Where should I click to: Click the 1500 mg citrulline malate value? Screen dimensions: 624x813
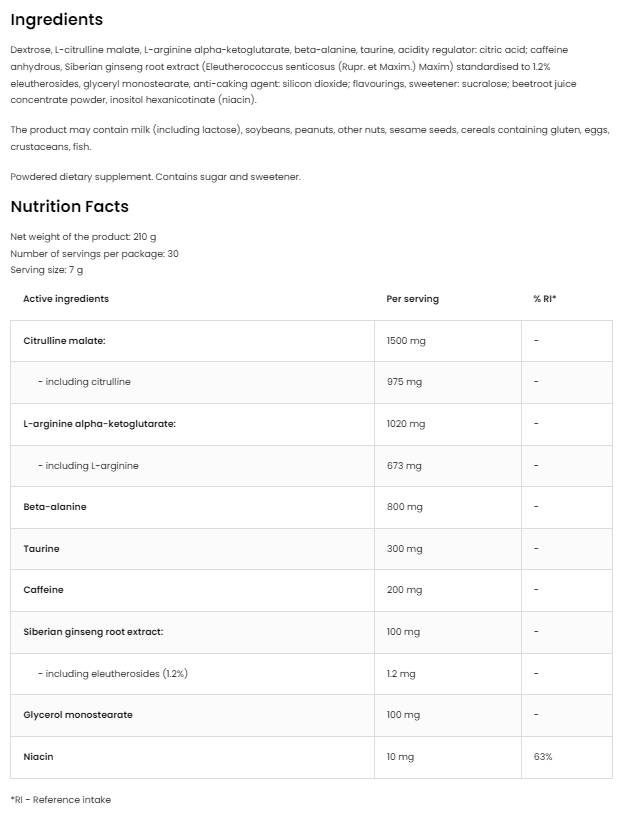405,341
